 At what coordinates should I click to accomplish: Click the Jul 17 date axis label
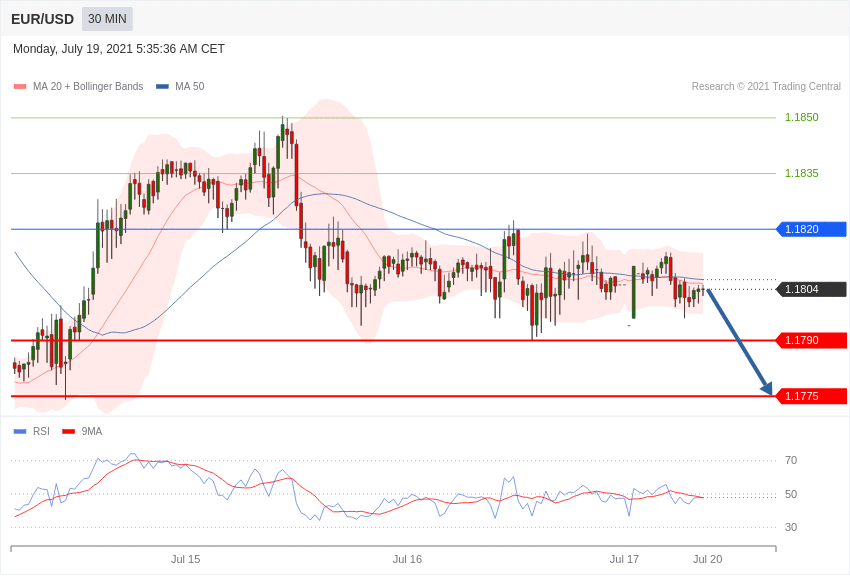coord(624,559)
